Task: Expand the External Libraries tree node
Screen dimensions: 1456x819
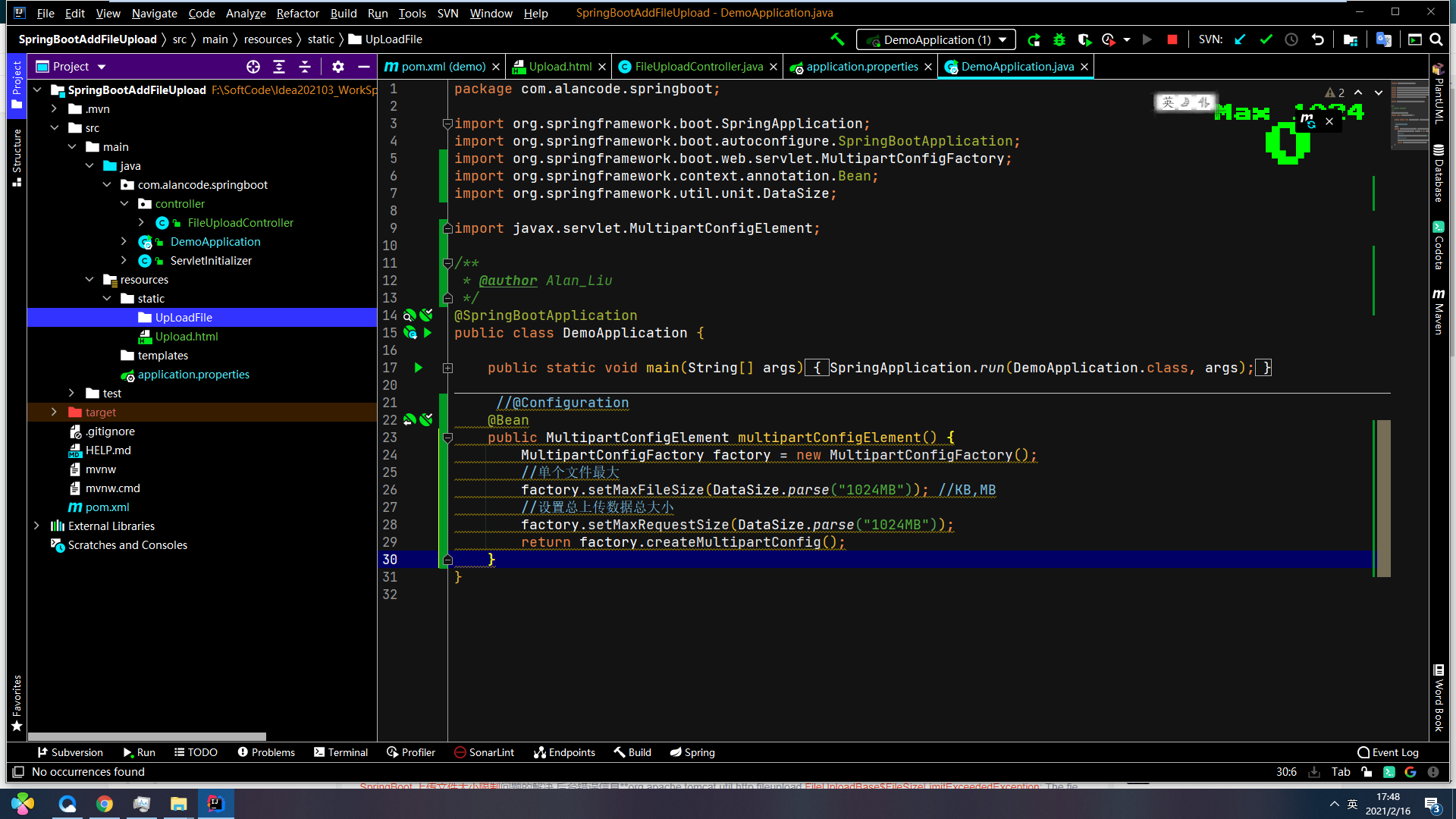Action: (x=36, y=525)
